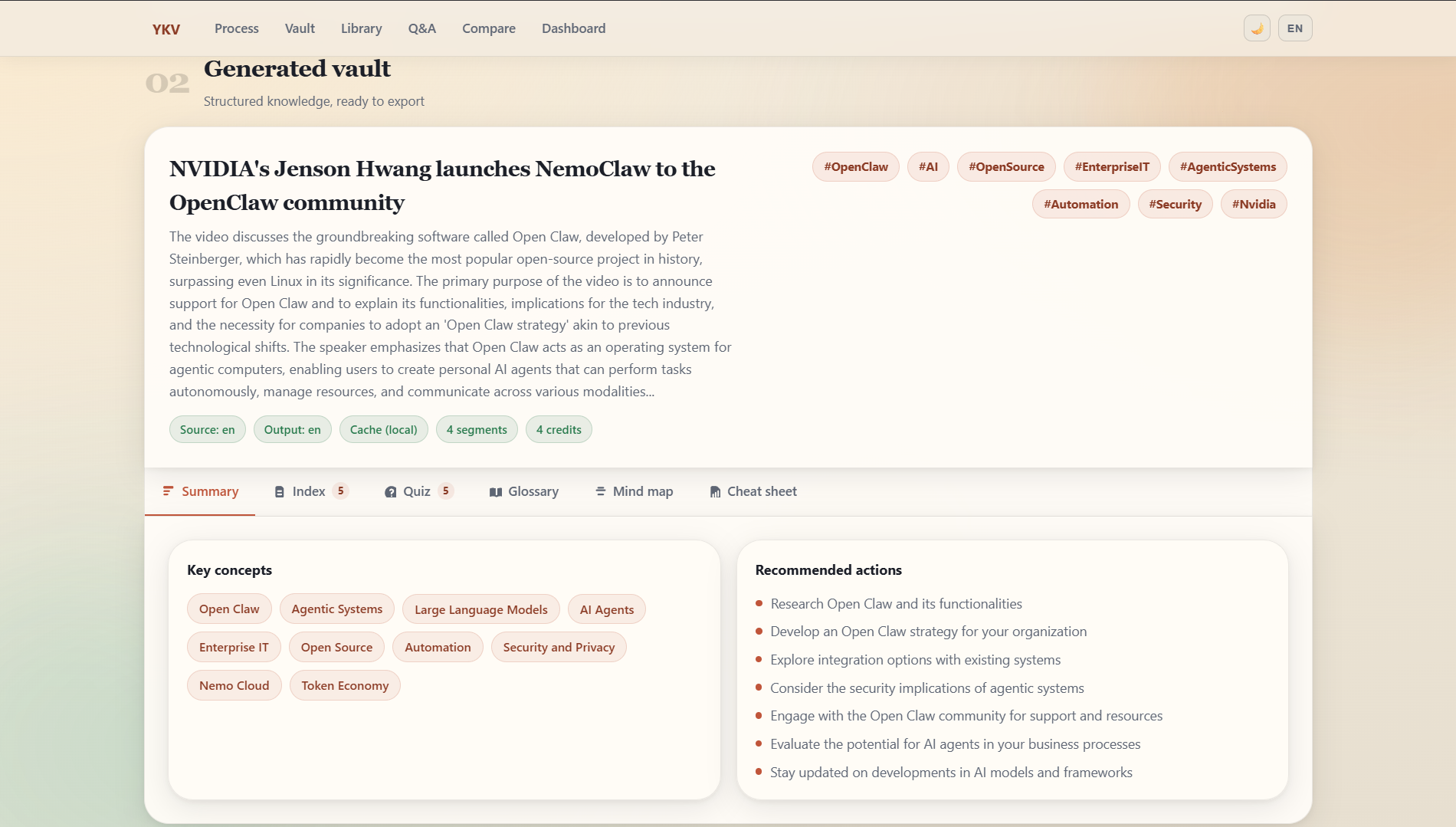Toggle the #OpenClaw tag
1456x827 pixels.
855,166
